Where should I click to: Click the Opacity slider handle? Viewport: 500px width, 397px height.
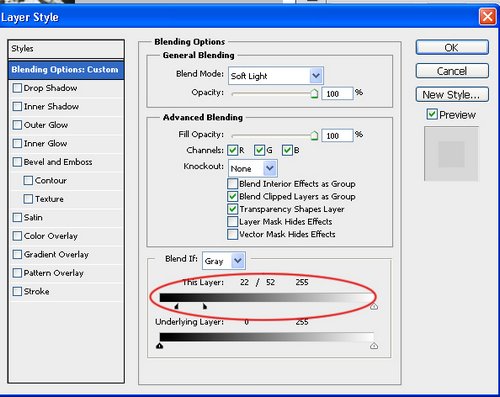314,94
